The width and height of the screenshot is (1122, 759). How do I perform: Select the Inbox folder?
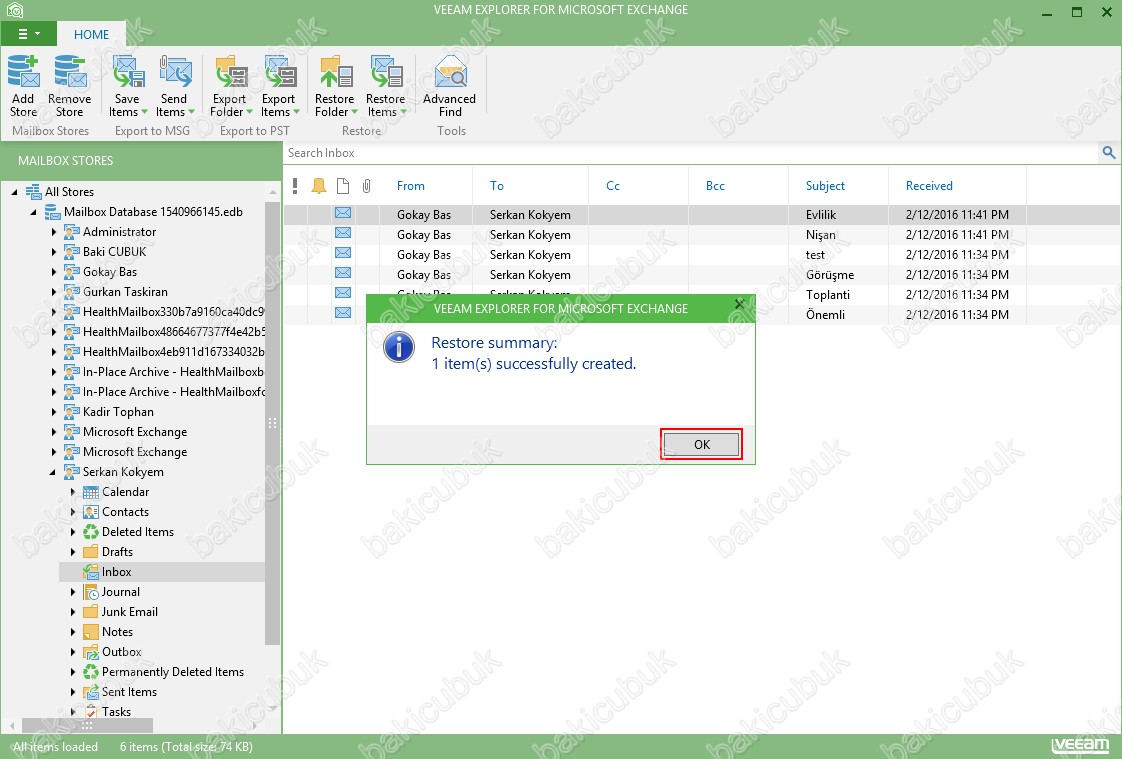tap(116, 572)
